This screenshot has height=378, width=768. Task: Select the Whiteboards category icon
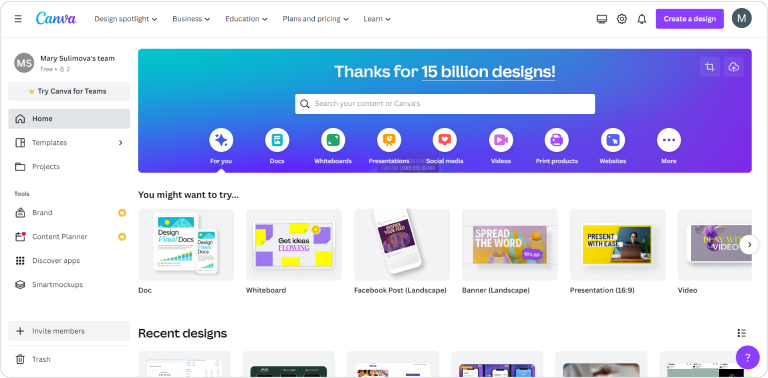[333, 140]
